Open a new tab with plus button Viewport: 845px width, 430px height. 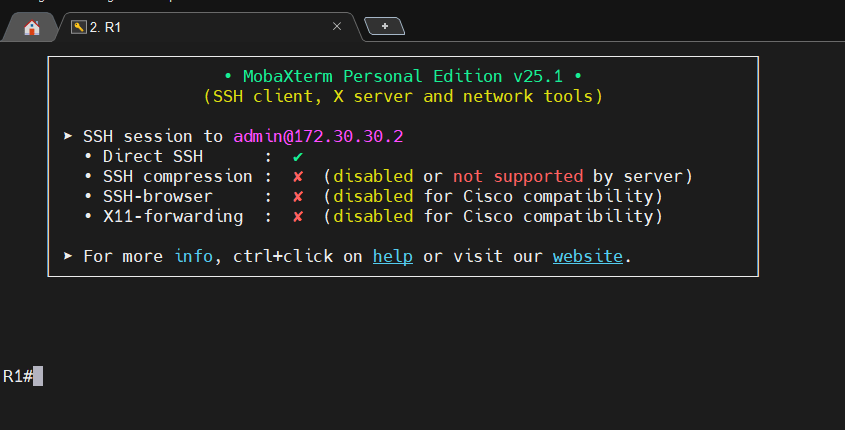pos(384,26)
